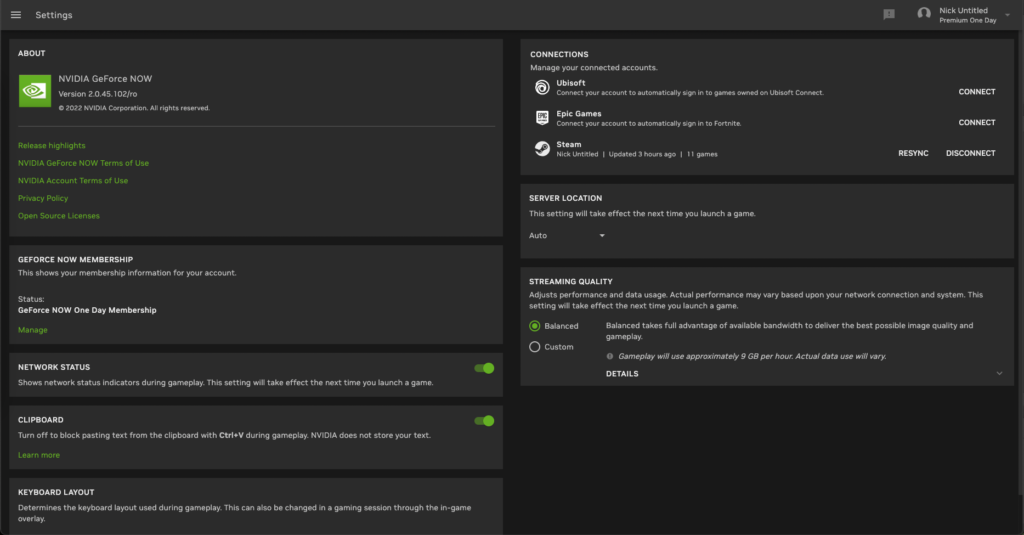Image resolution: width=1024 pixels, height=535 pixels.
Task: Click the feedback notification icon
Action: (x=888, y=15)
